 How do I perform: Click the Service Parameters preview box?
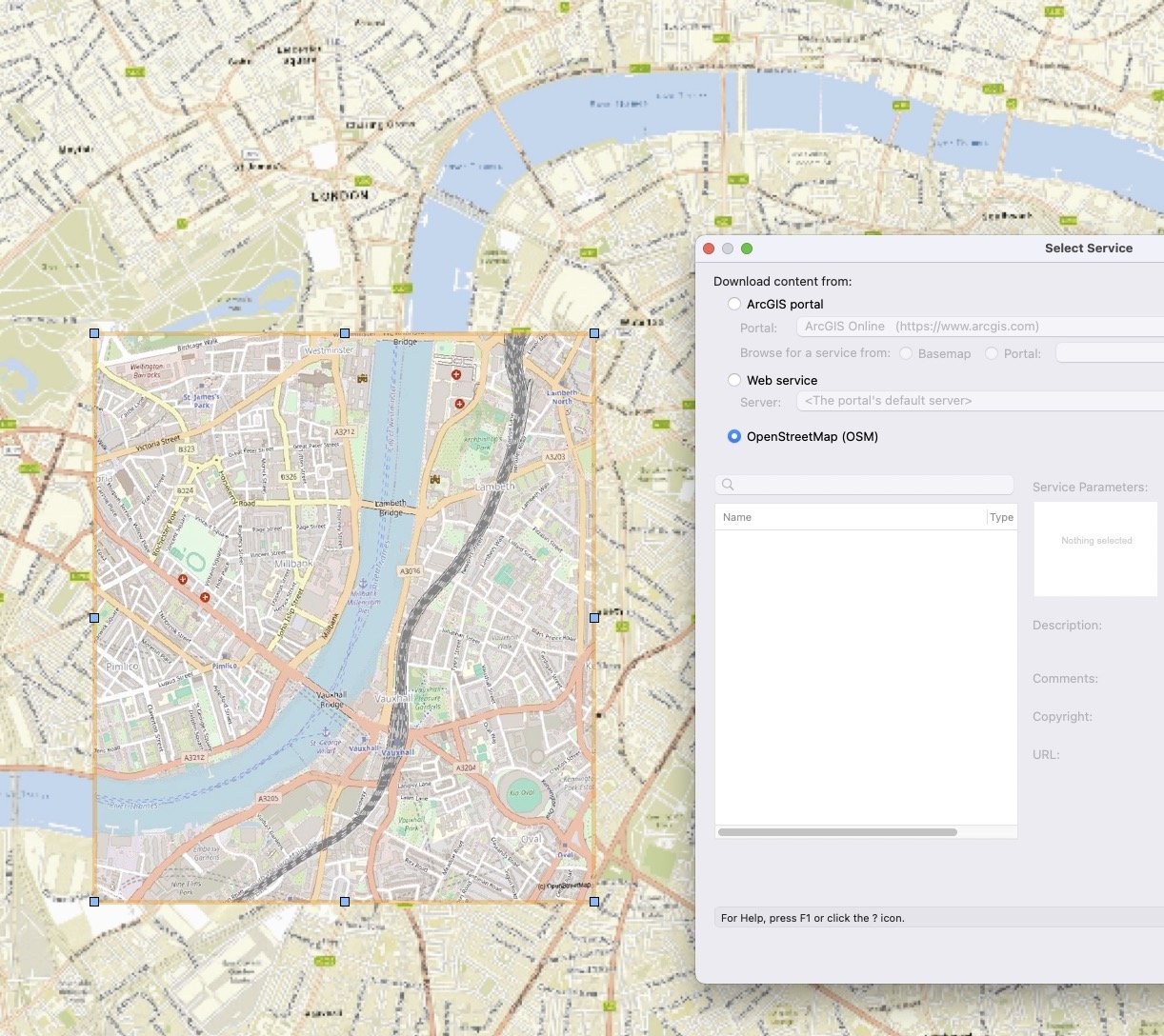[x=1095, y=549]
